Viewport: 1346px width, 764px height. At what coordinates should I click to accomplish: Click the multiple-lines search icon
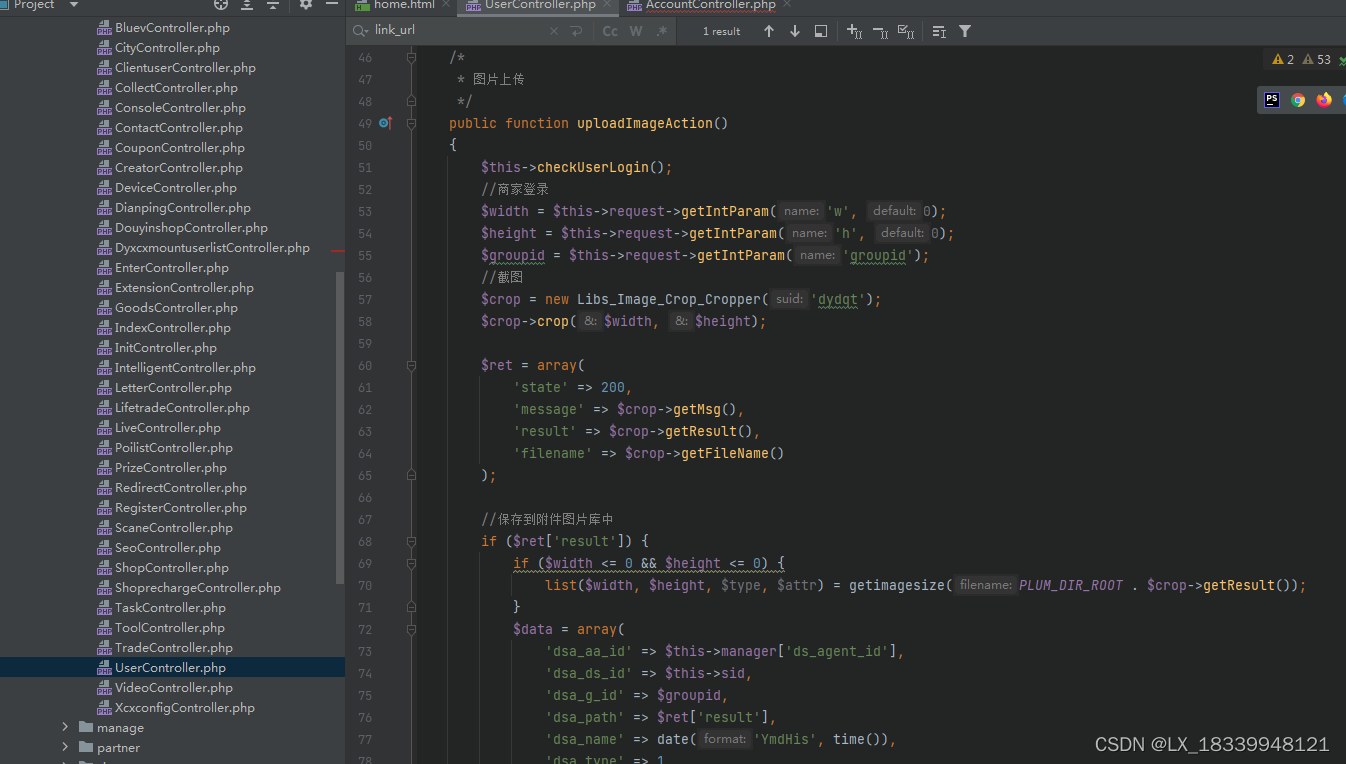click(939, 31)
